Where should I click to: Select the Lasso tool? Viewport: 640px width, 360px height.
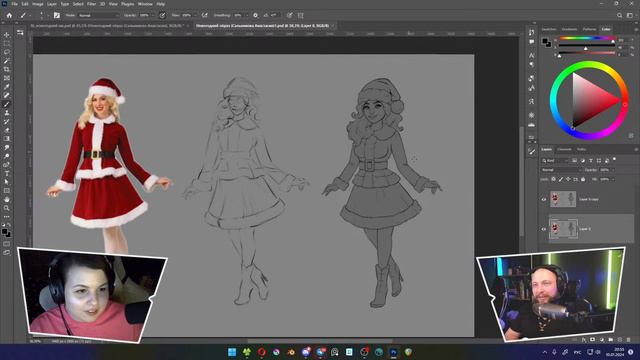click(7, 52)
